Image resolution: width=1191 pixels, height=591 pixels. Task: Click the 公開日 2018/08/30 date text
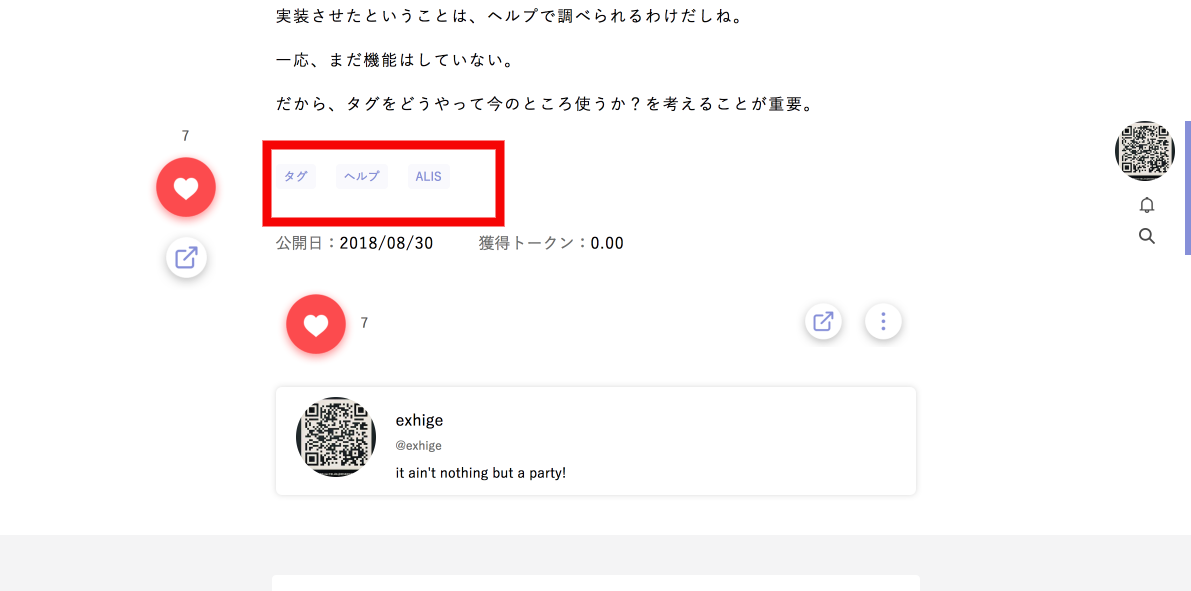point(354,244)
